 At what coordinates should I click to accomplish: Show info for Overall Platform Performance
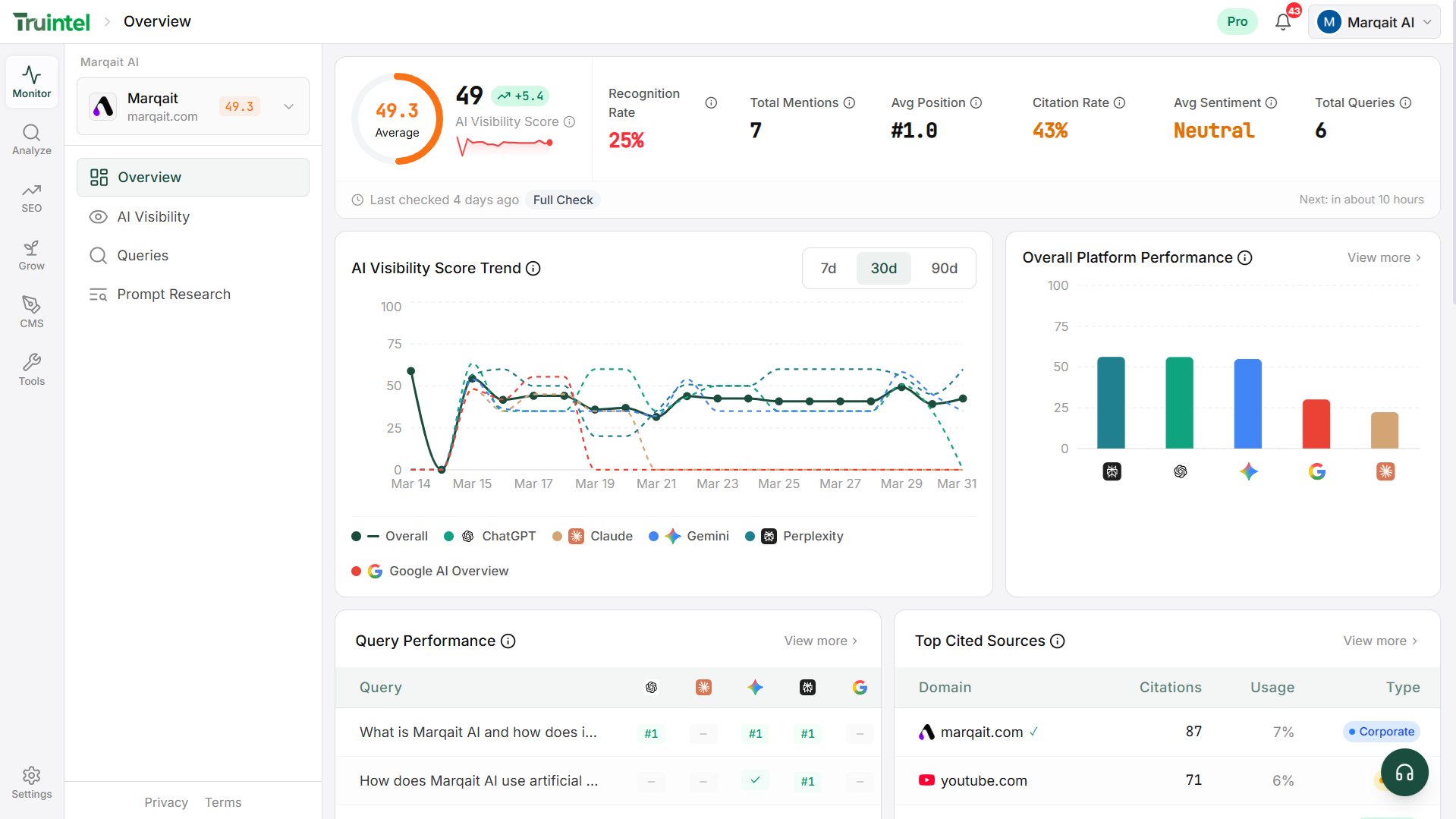tap(1245, 258)
